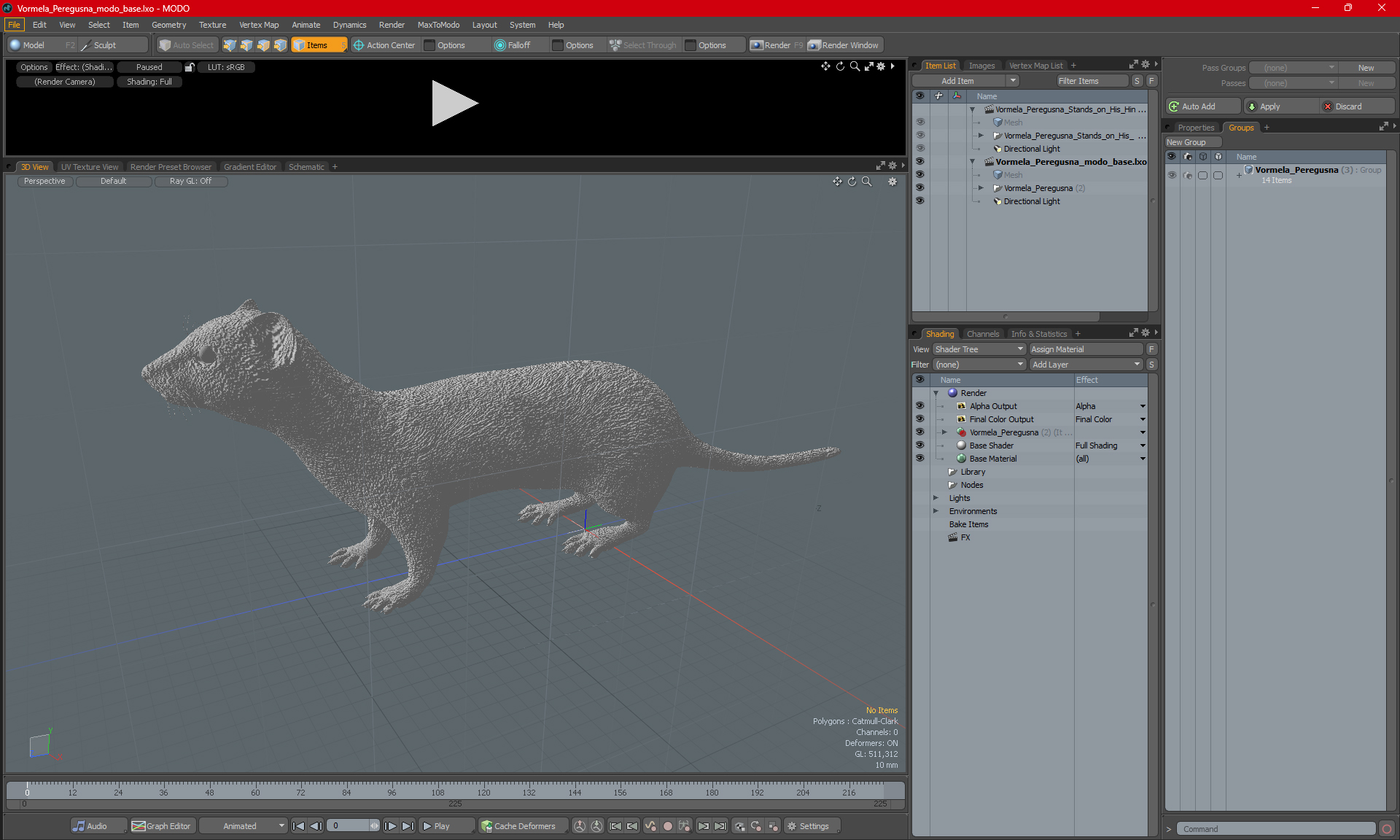Open the Render Window
The height and width of the screenshot is (840, 1400).
pos(844,45)
